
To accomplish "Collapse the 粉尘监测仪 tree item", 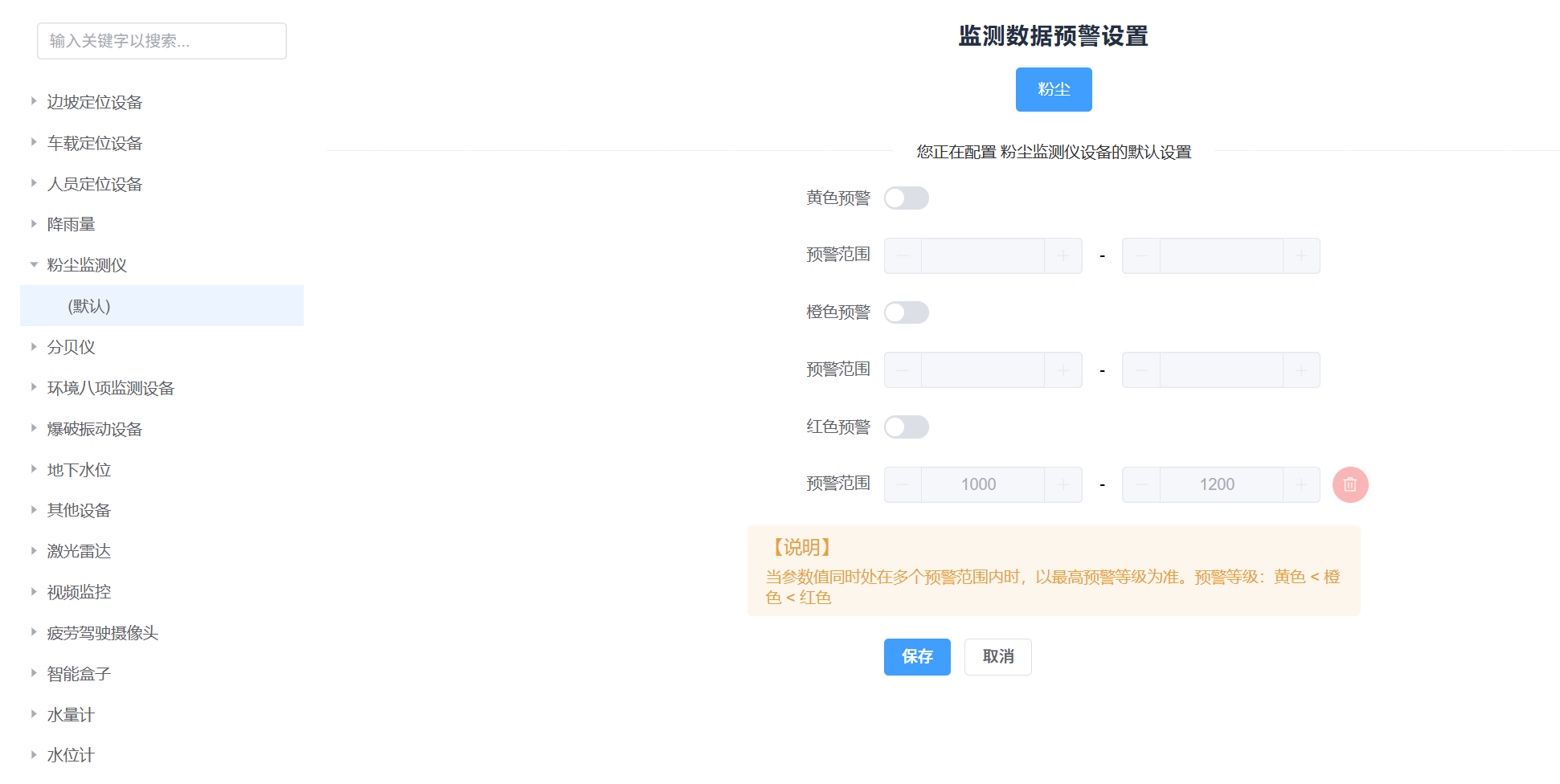I will (33, 264).
